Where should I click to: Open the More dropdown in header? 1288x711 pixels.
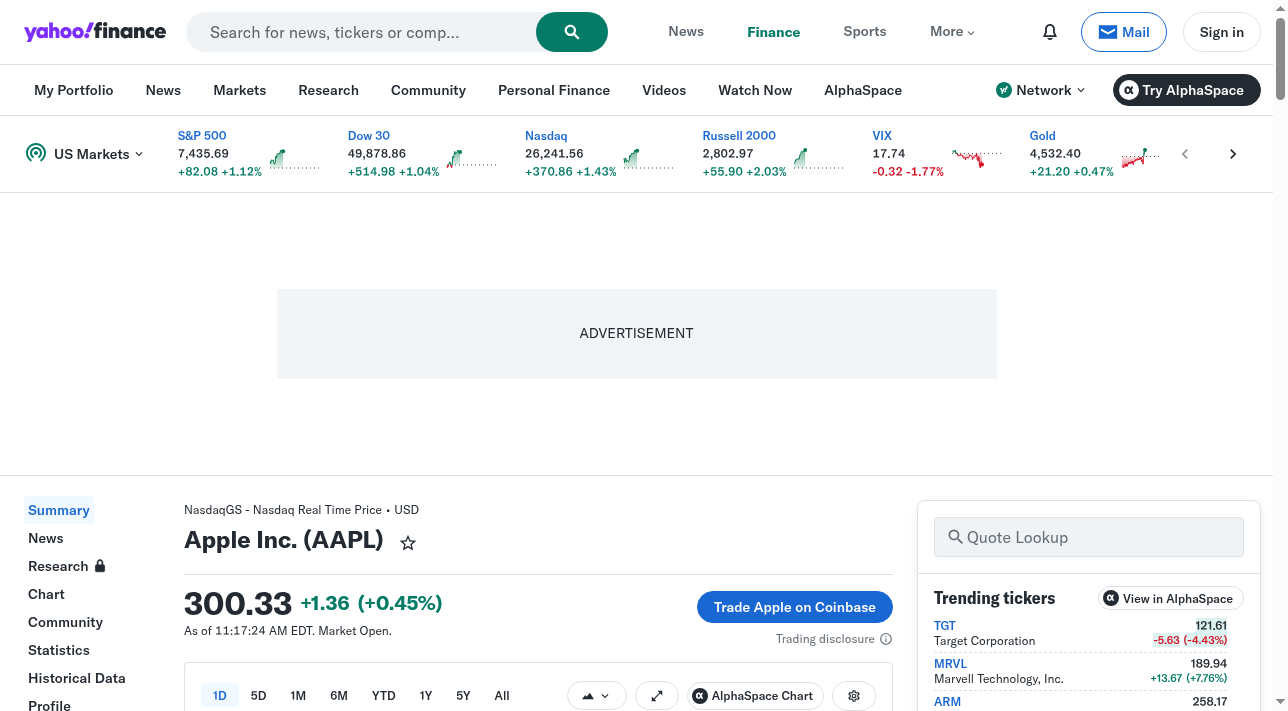(952, 32)
